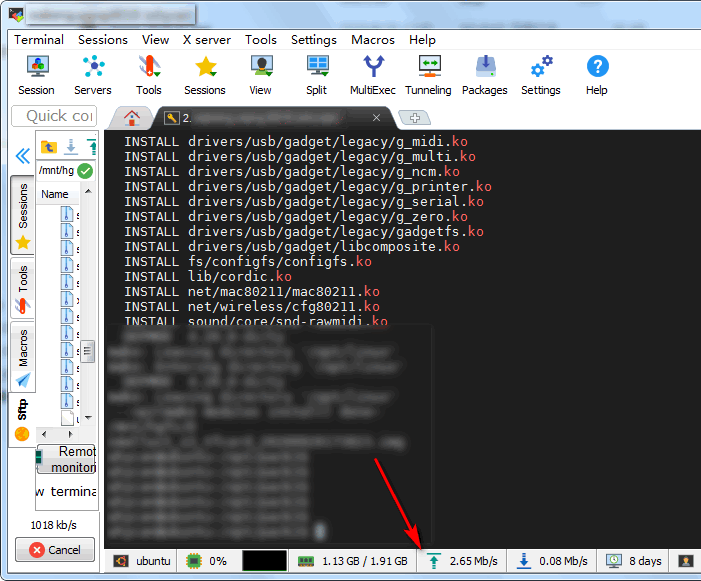
Task: Open the X server menu
Action: click(207, 40)
